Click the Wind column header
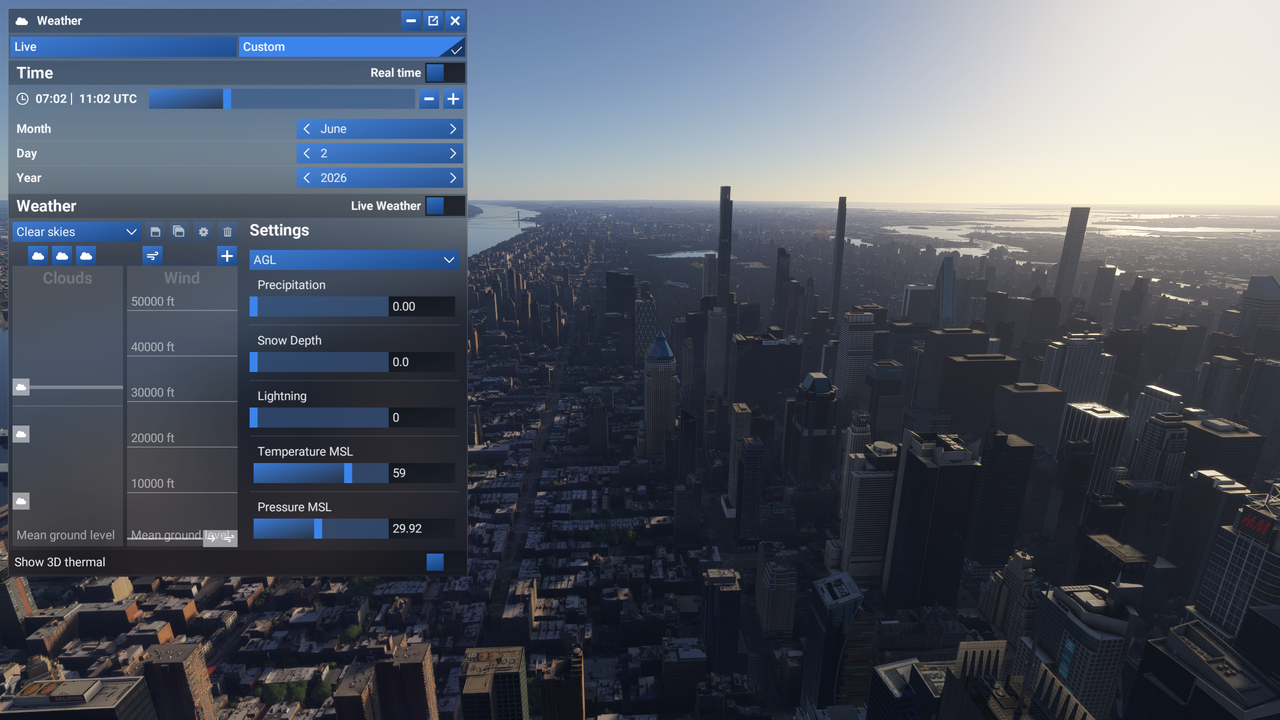Viewport: 1280px width, 720px height. coord(182,278)
